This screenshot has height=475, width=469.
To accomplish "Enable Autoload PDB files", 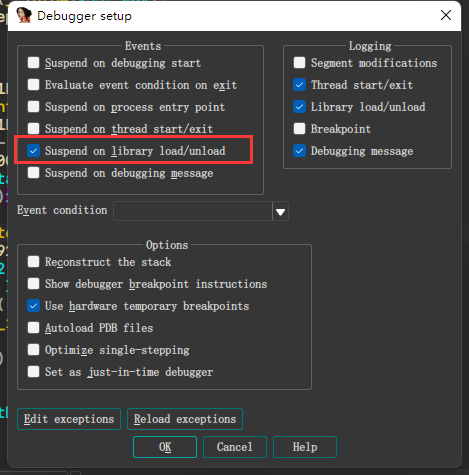I will [33, 327].
